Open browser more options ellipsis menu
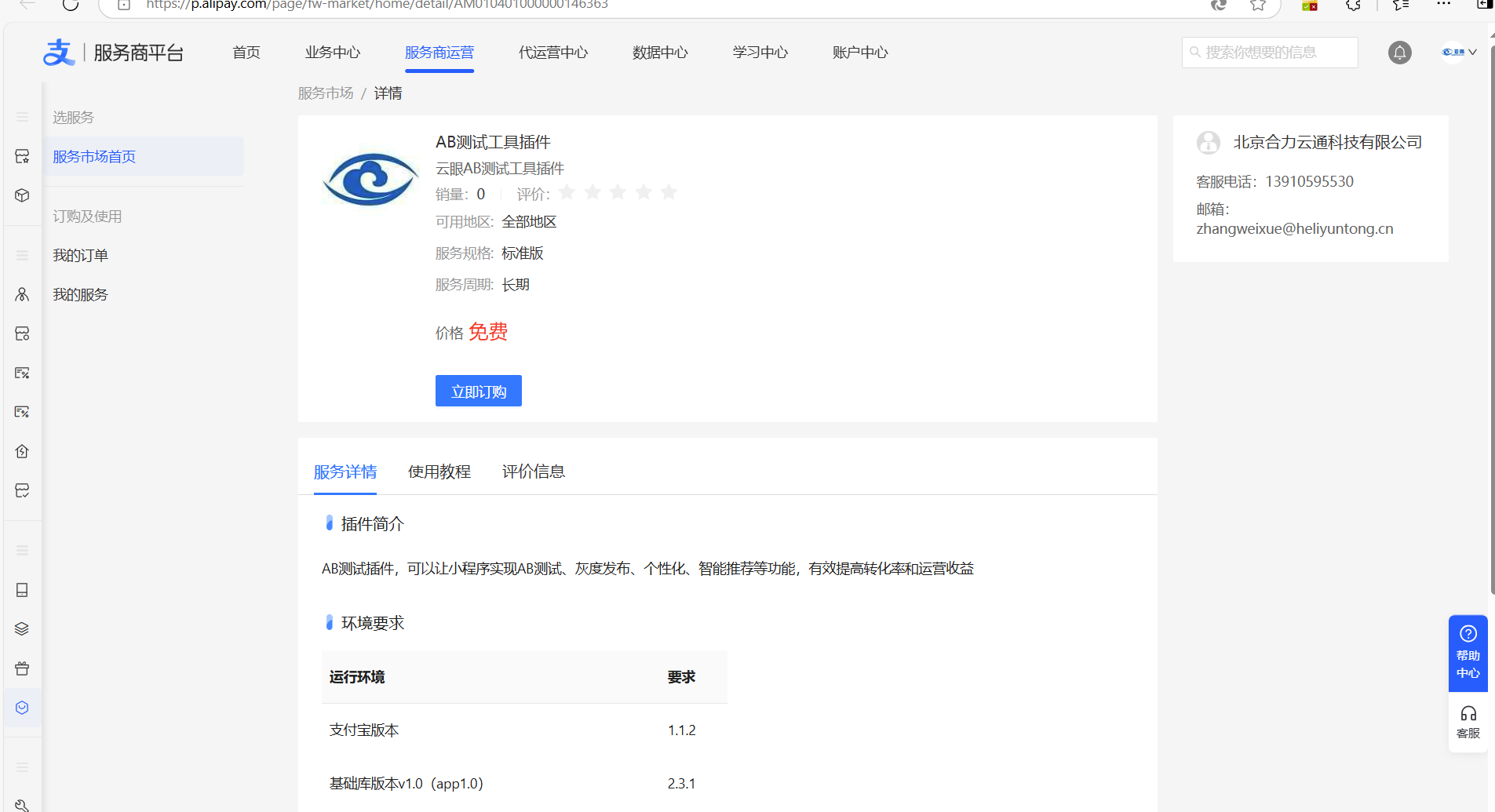Image resolution: width=1495 pixels, height=812 pixels. (1443, 4)
